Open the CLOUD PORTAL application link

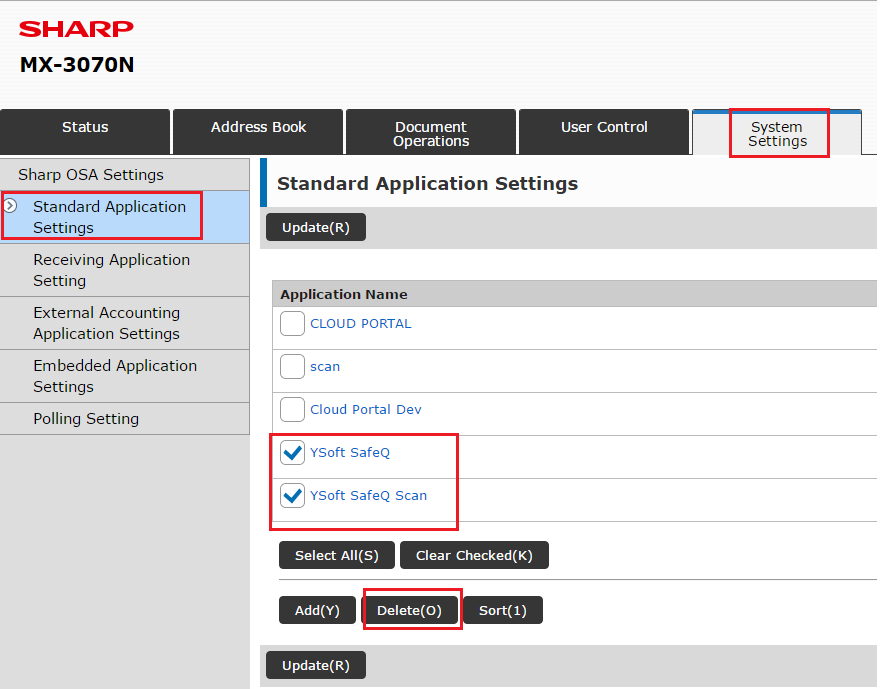pyautogui.click(x=361, y=324)
